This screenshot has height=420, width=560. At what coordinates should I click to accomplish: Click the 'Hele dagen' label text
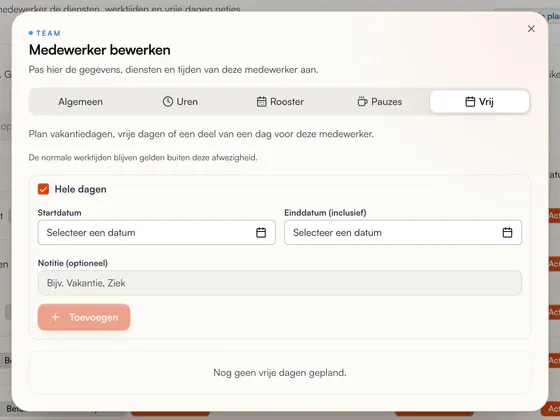click(x=80, y=189)
